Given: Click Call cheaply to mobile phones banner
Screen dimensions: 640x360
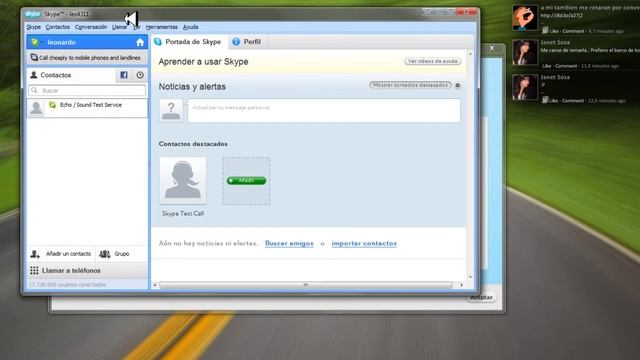Looking at the screenshot, I should 87,58.
